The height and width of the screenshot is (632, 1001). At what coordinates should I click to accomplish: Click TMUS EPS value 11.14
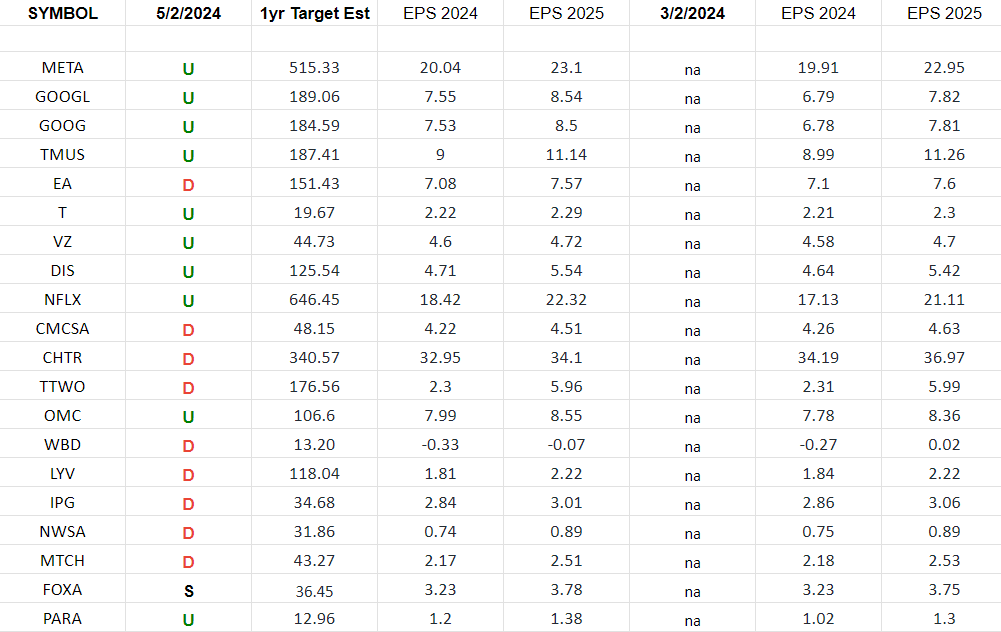566,155
